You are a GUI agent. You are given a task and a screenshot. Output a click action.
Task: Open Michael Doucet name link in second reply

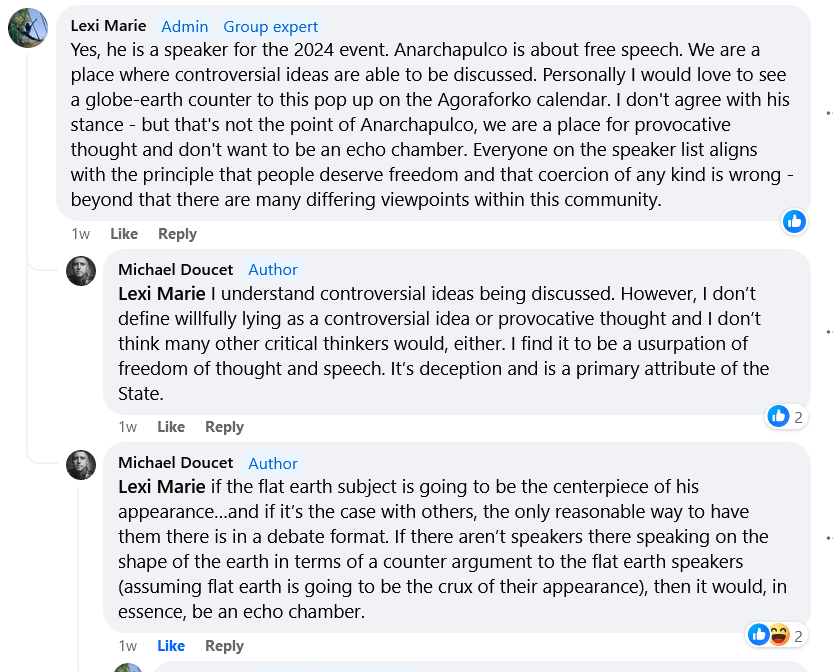[x=175, y=463]
